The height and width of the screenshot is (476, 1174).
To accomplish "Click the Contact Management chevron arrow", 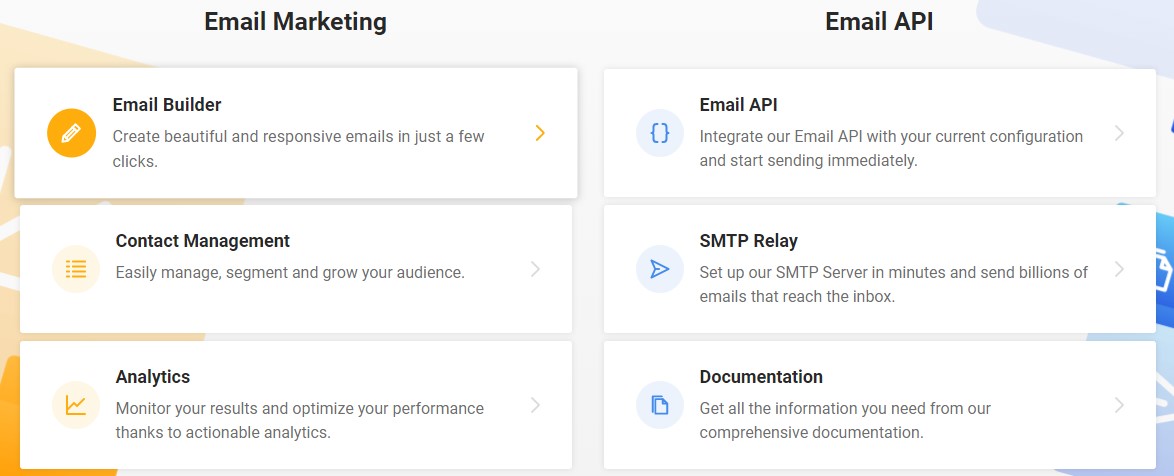I will 535,269.
